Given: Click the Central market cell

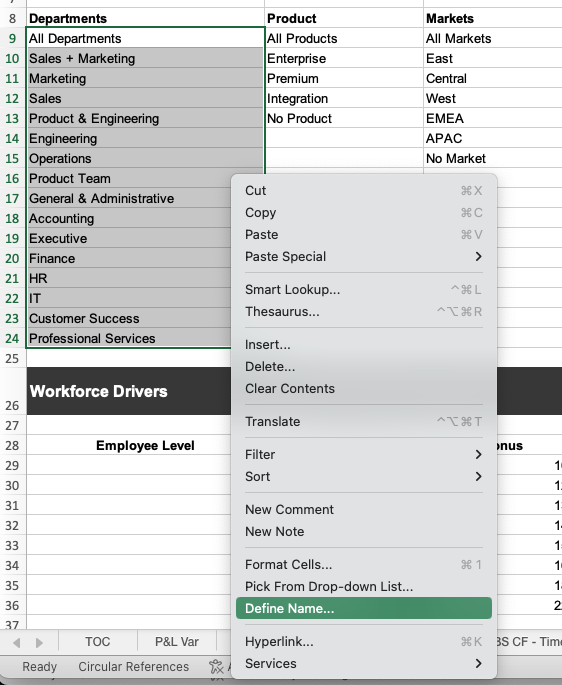Looking at the screenshot, I should pos(493,79).
